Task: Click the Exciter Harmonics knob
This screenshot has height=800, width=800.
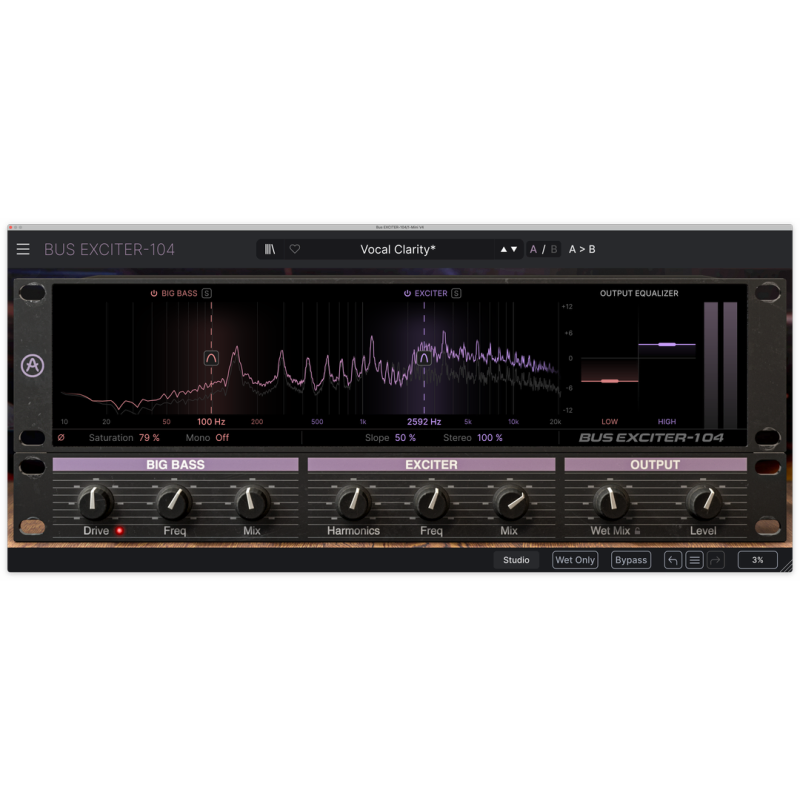Action: point(353,502)
